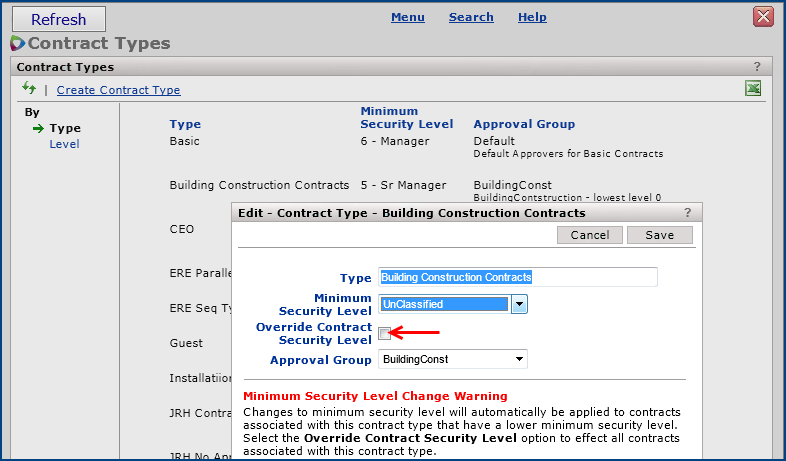786x461 pixels.
Task: Select grouping by Type
Action: [65, 128]
